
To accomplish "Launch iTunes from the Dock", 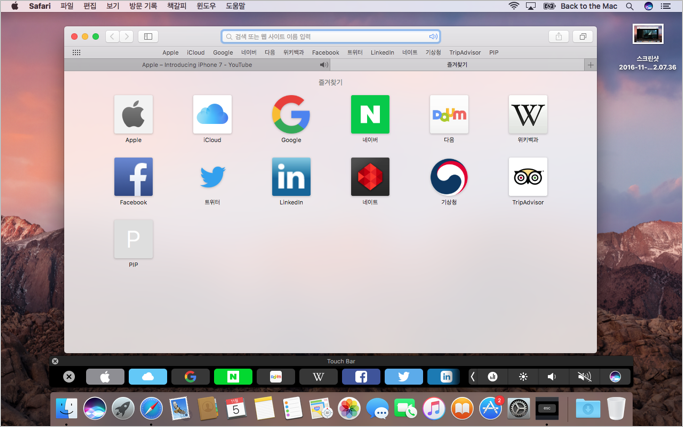I will coord(433,408).
